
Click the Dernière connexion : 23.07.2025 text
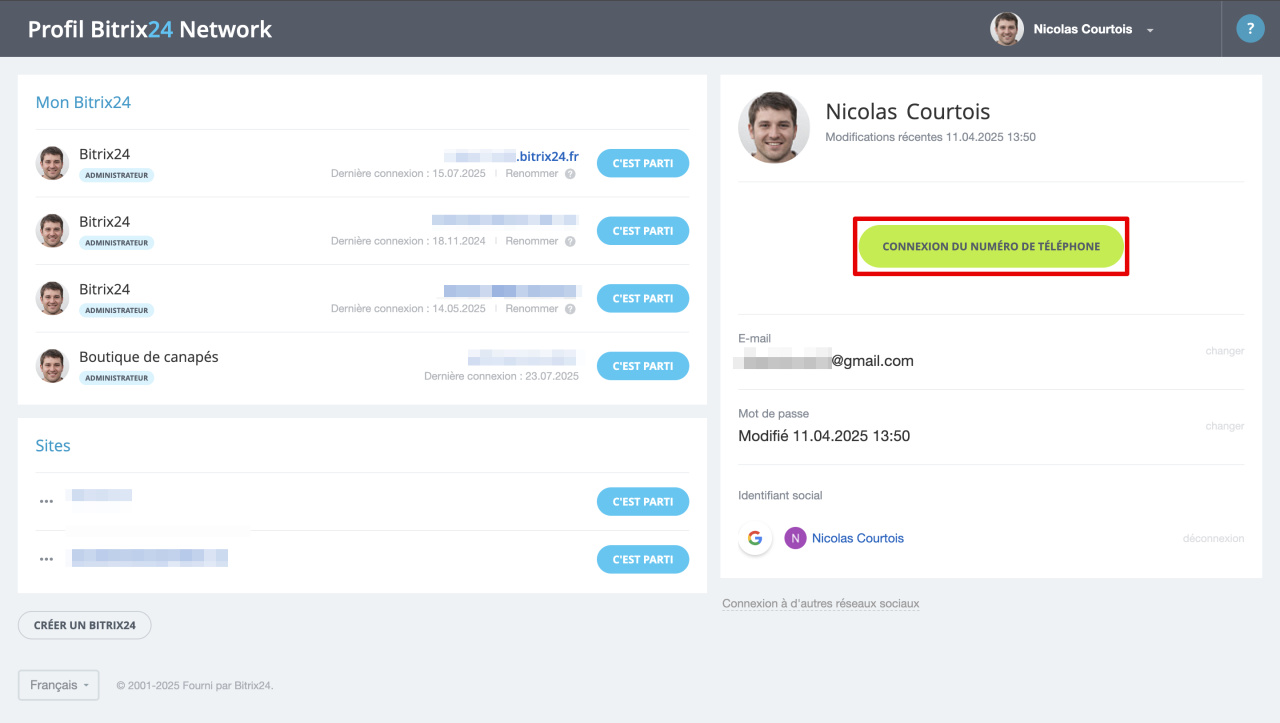(501, 376)
